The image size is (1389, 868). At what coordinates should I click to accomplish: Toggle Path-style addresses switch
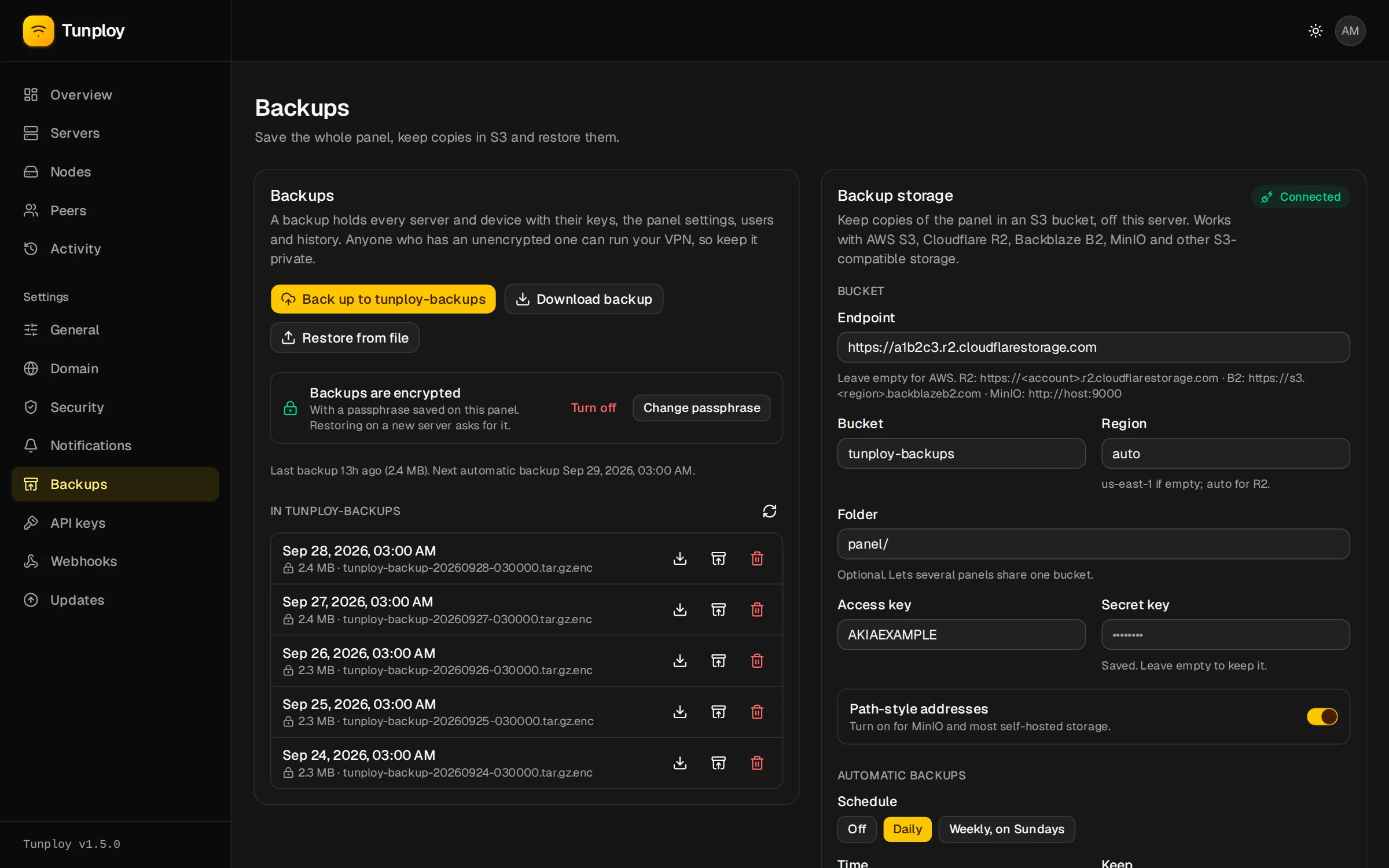point(1322,716)
